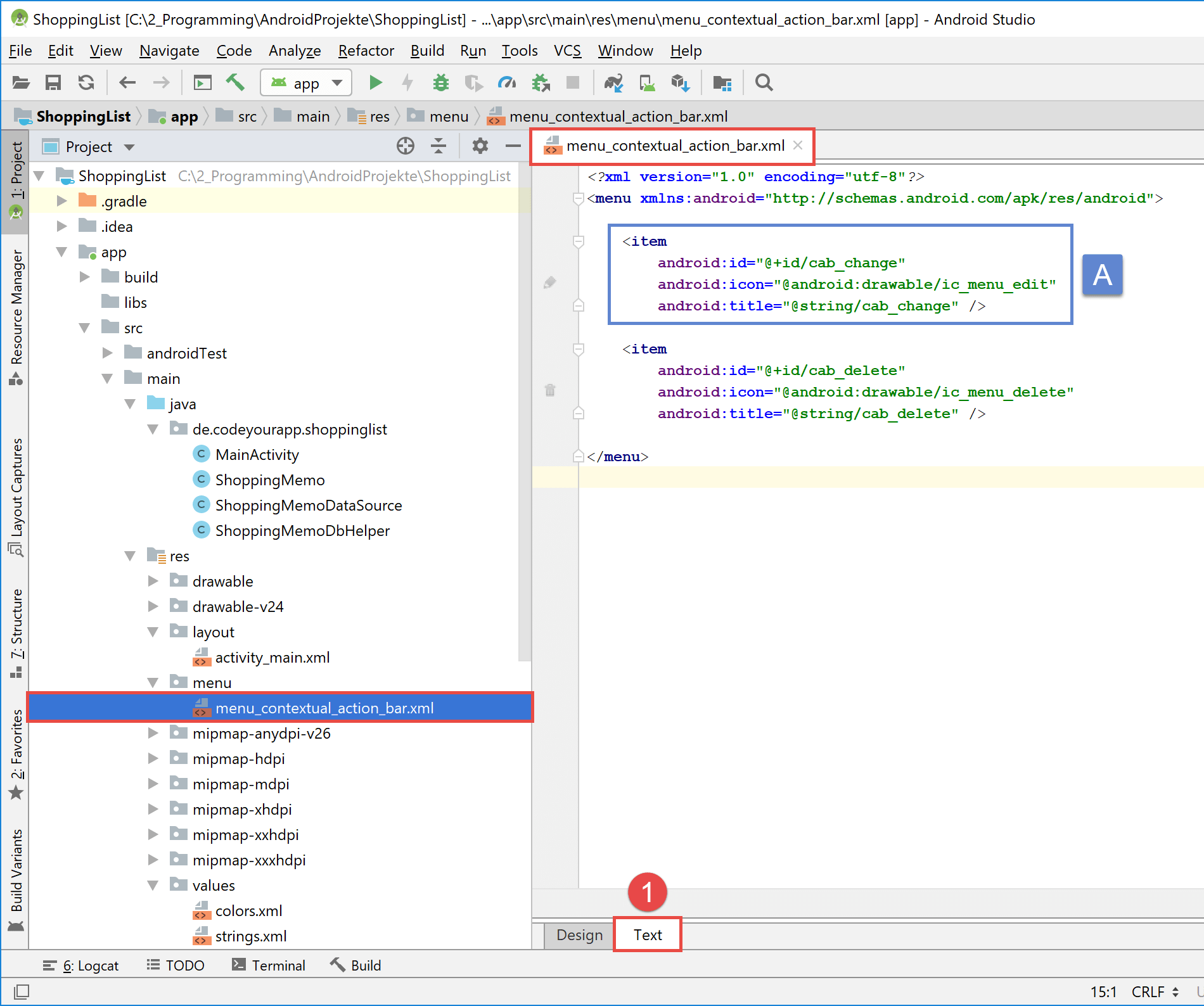This screenshot has height=1006, width=1204.
Task: Open the TODO tool window
Action: point(176,965)
